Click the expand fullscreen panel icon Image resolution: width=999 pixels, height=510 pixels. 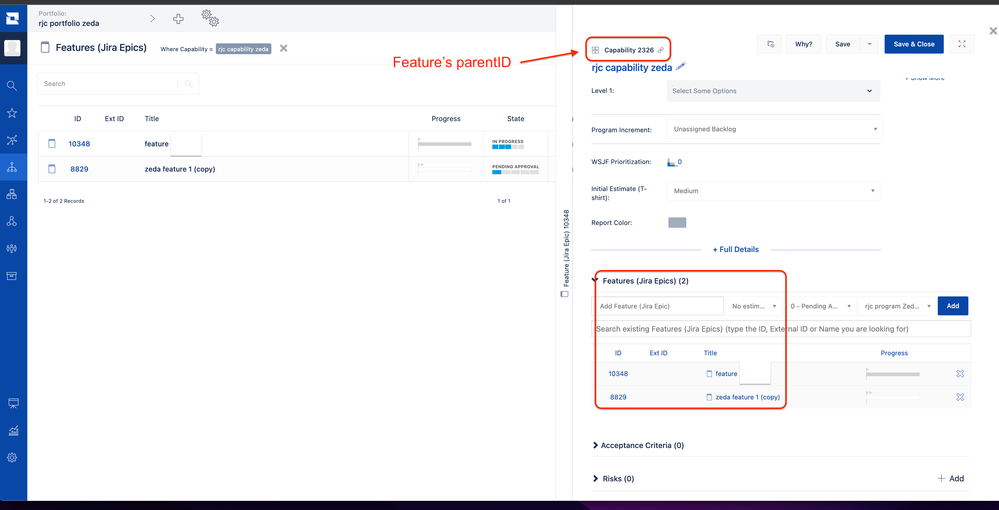pyautogui.click(x=962, y=44)
